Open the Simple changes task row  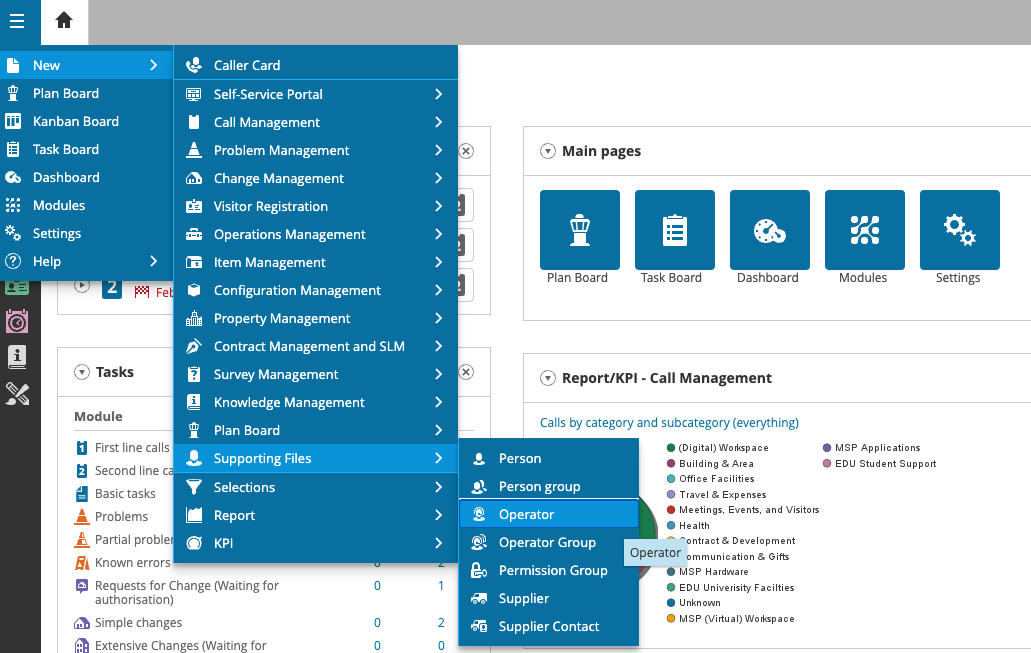(x=138, y=622)
